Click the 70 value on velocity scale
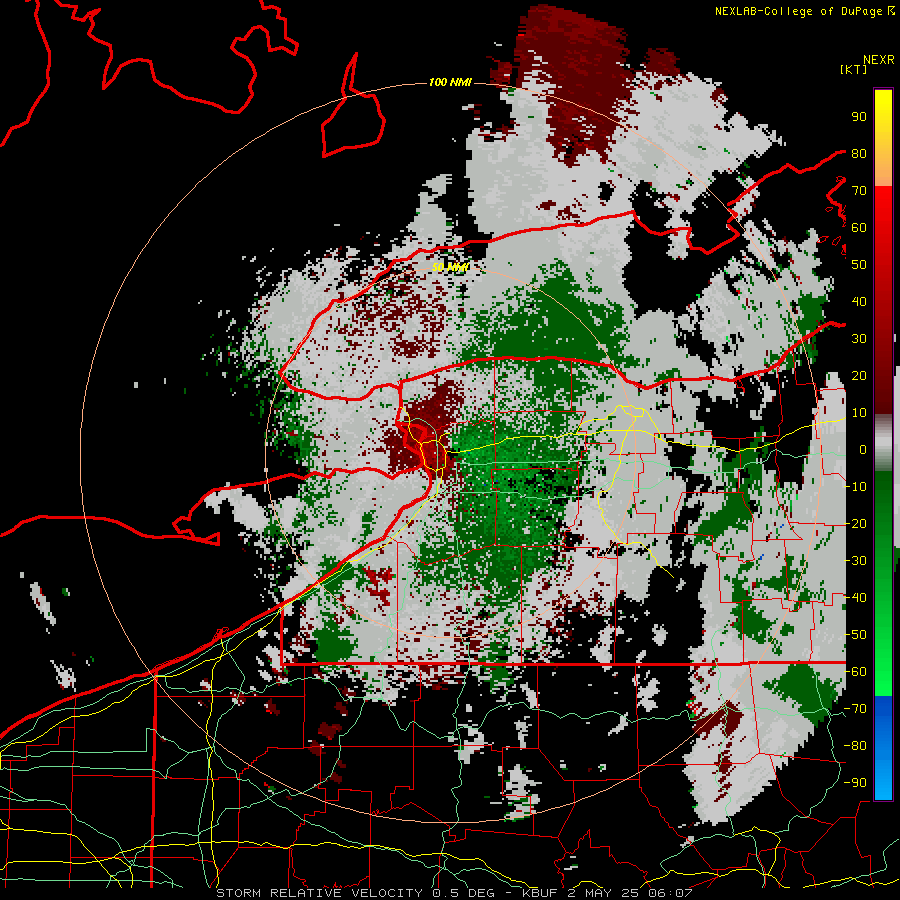This screenshot has height=900, width=900. pos(859,191)
